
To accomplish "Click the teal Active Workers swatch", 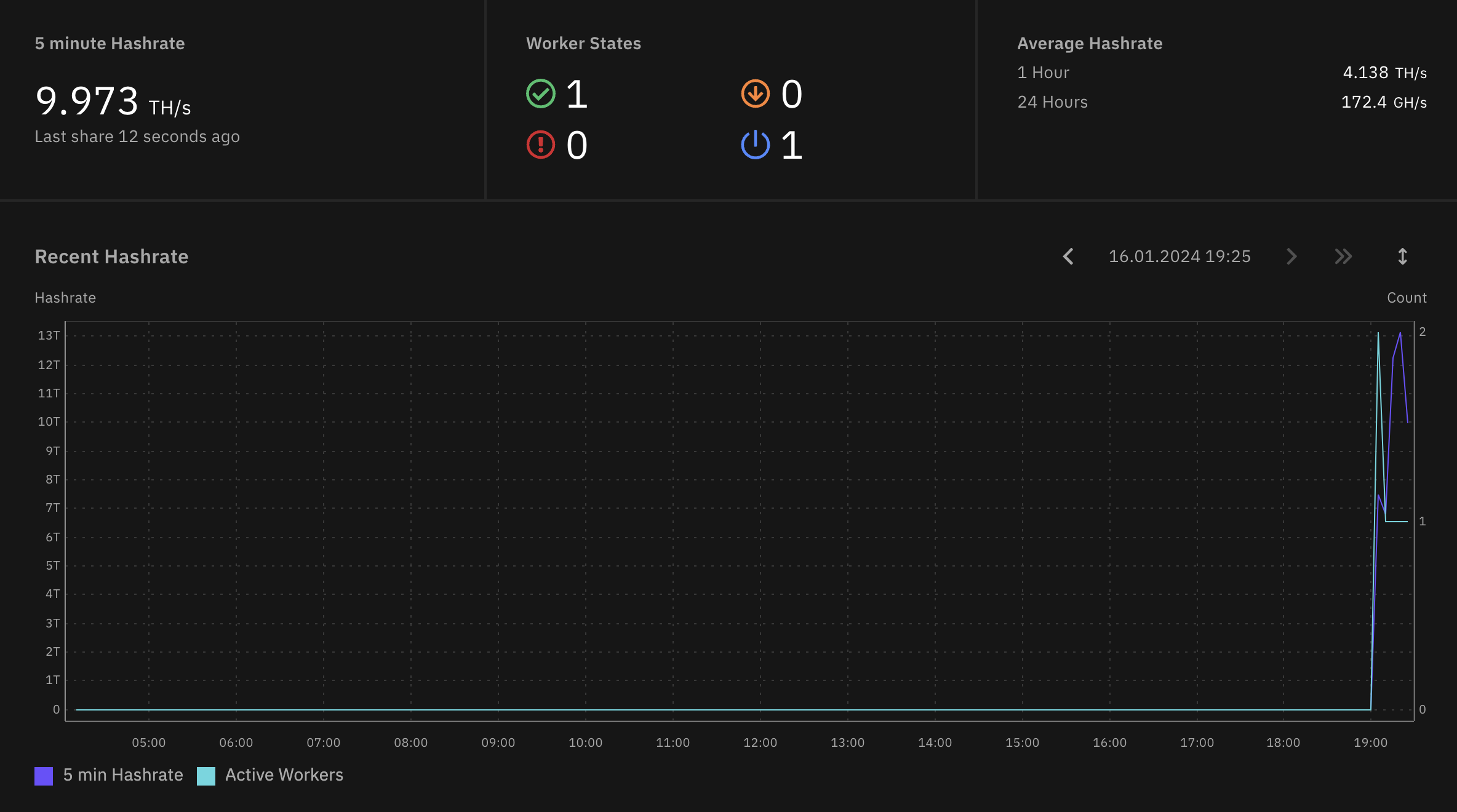I will point(206,776).
